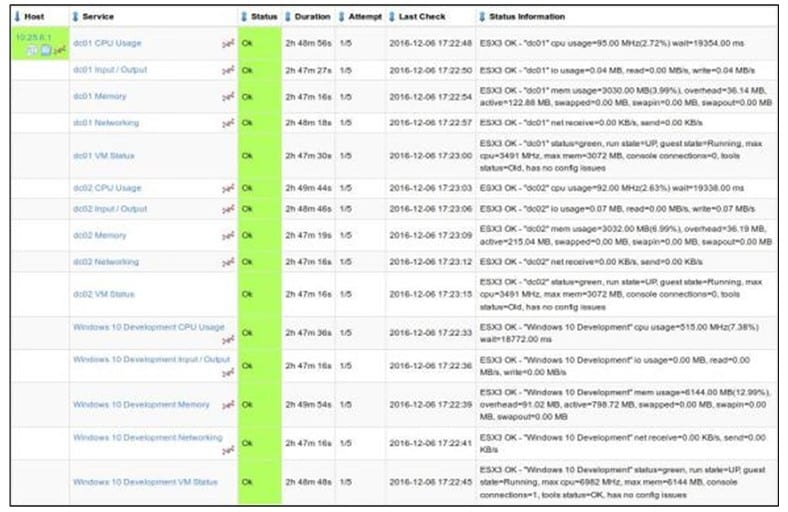Open graph icon for Windows 10 Development Input / Output
The image size is (788, 512).
click(228, 373)
